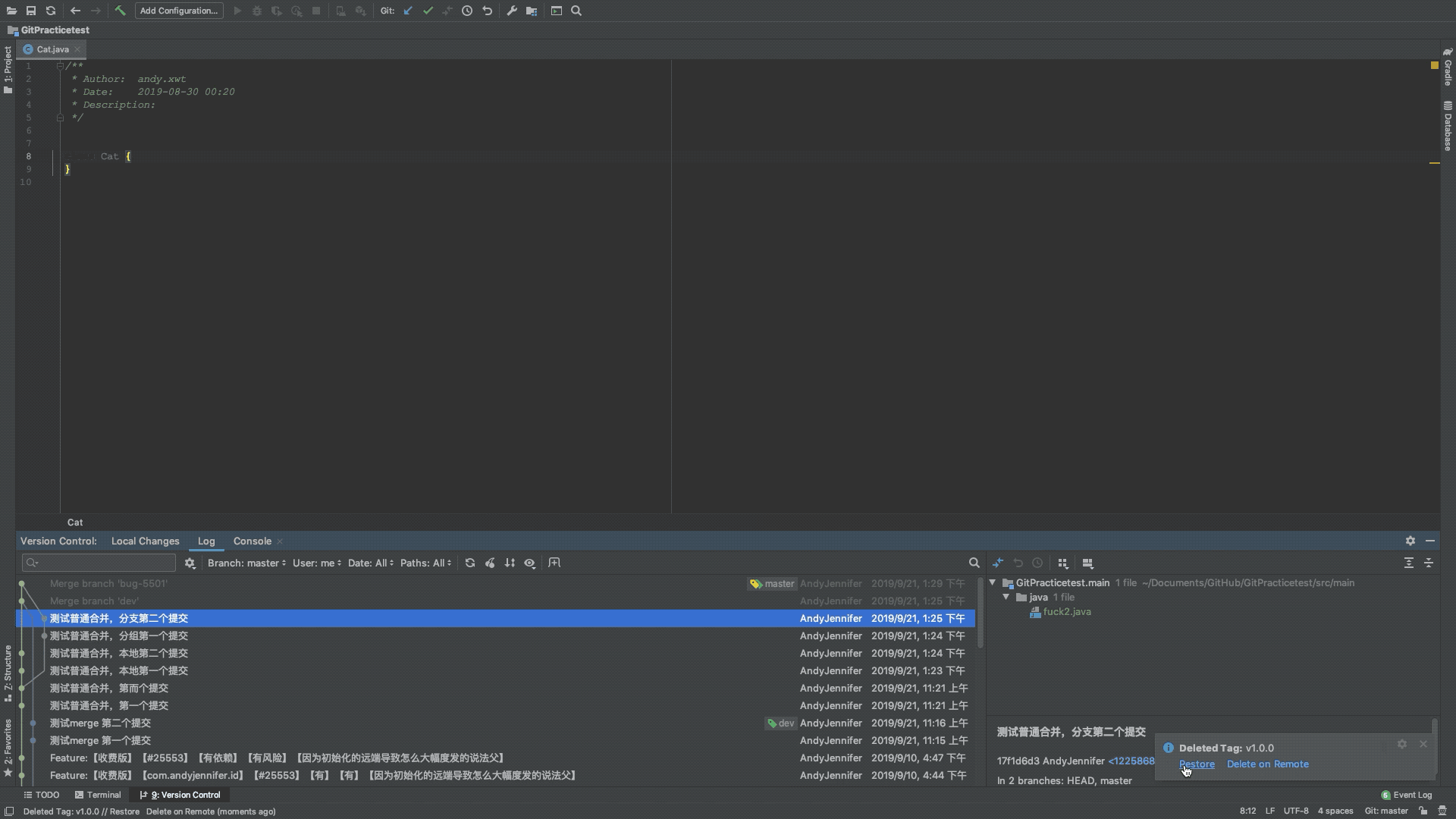
Task: Open the log search magnifier on the right
Action: tap(974, 563)
